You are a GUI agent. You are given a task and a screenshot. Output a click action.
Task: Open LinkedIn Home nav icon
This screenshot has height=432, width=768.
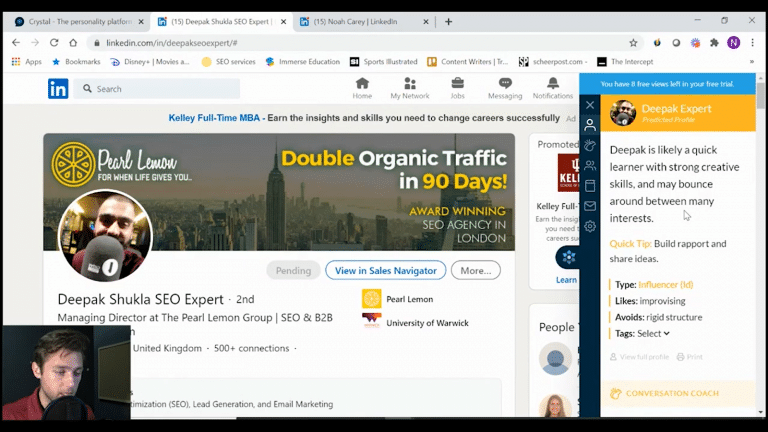tap(362, 89)
